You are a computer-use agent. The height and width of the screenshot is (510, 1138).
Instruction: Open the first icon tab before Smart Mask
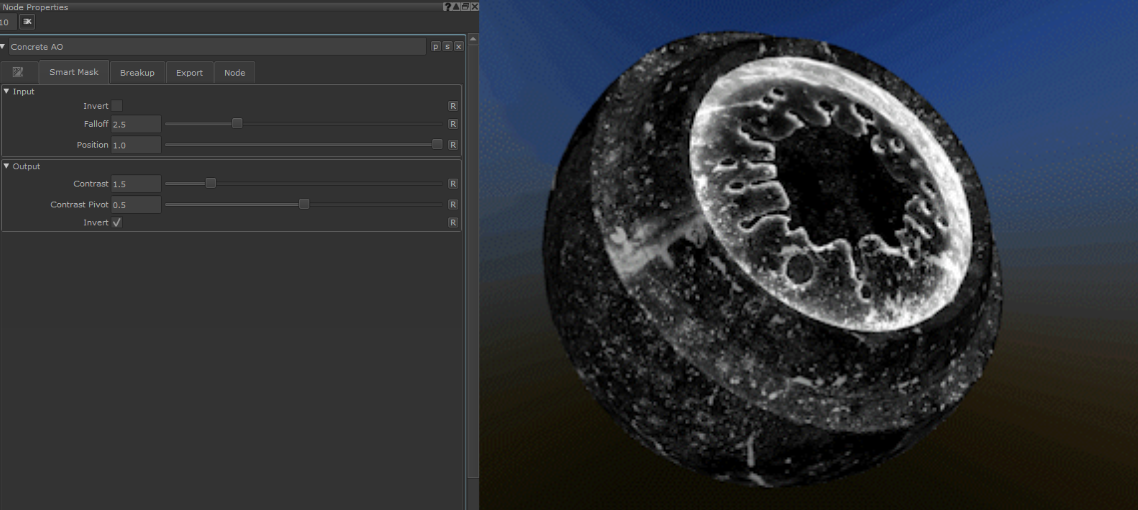[x=18, y=72]
